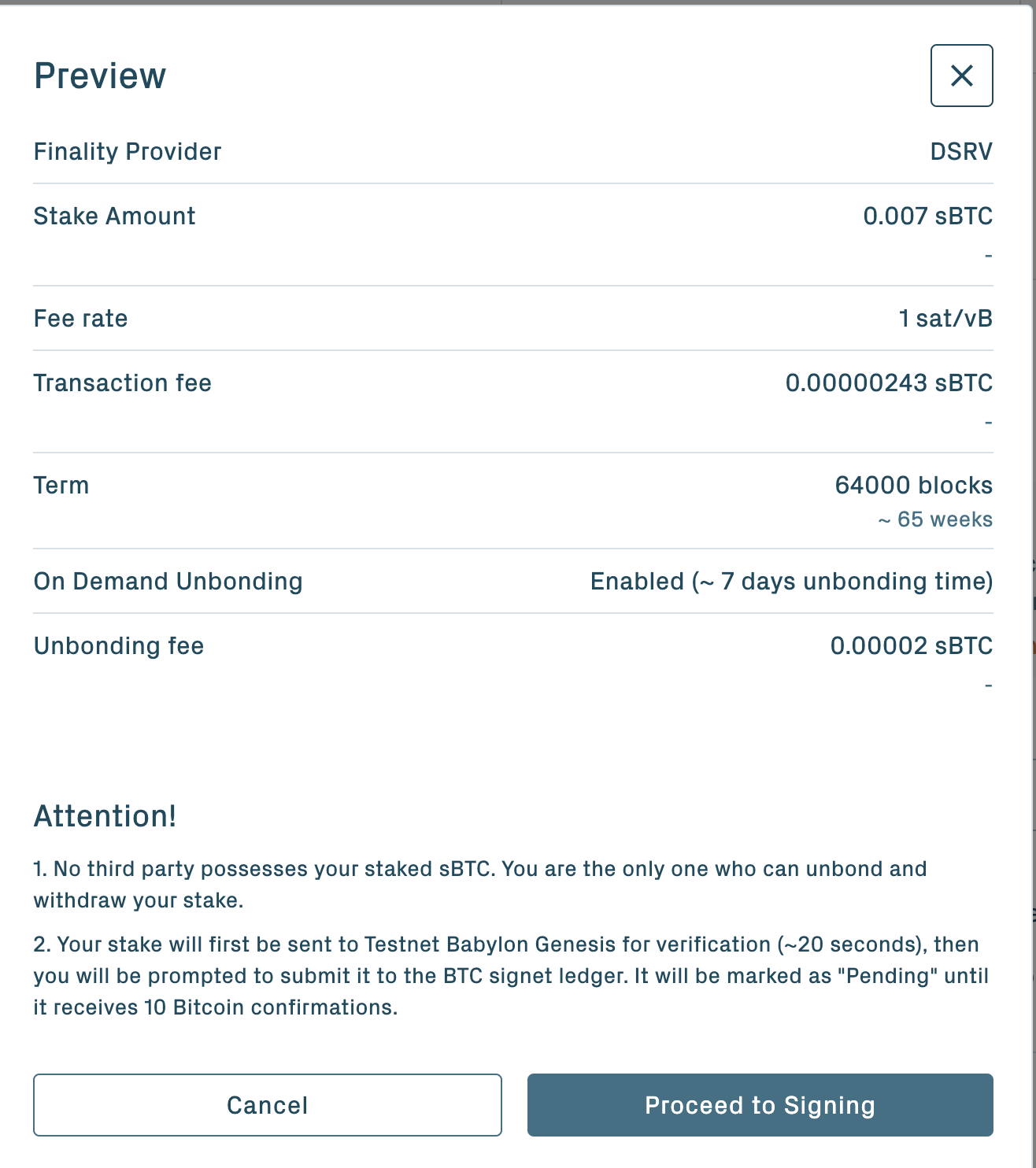Select the 1 sat/vB fee value

(945, 318)
